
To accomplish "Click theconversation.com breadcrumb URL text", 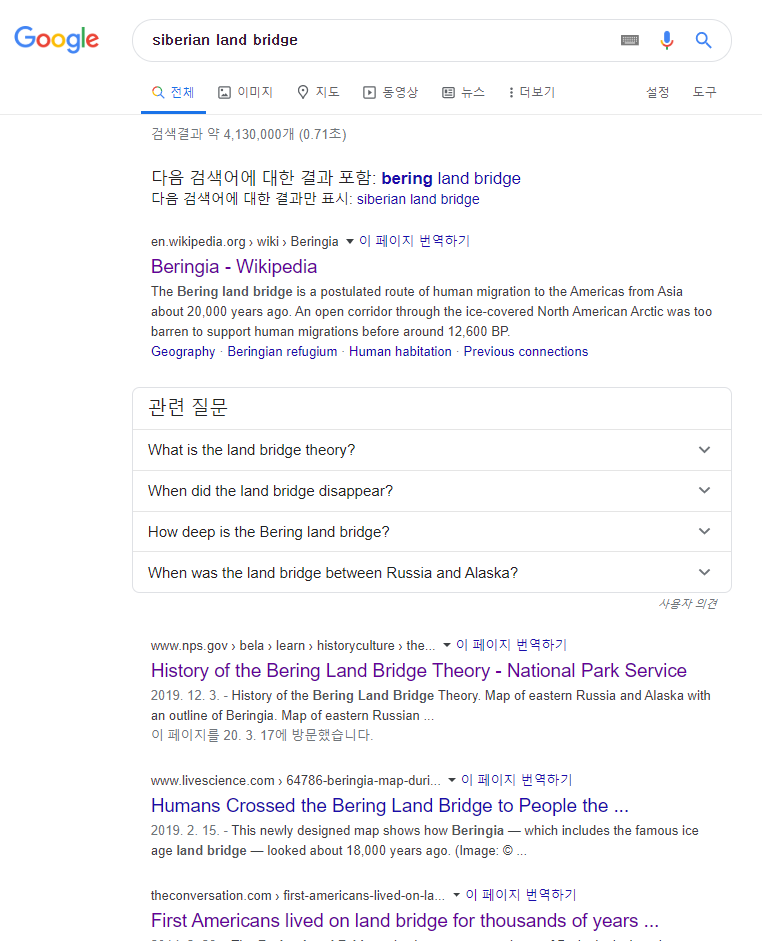I will click(x=298, y=895).
